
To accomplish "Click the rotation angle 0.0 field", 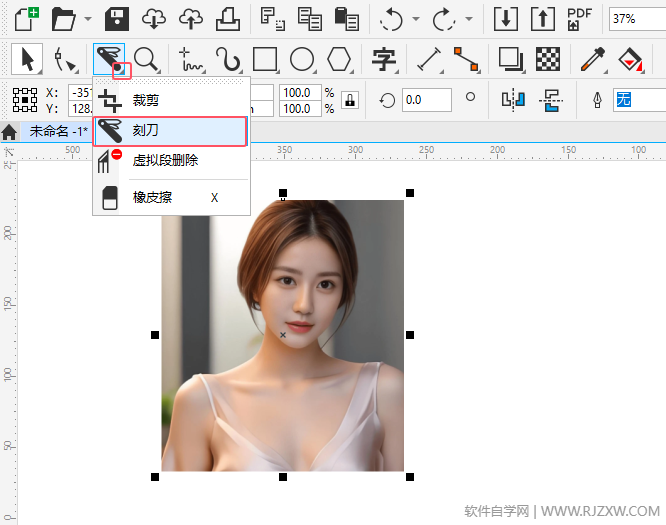I will [x=426, y=100].
